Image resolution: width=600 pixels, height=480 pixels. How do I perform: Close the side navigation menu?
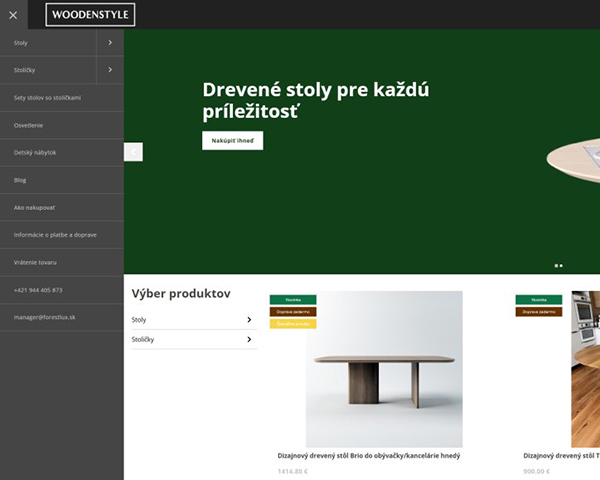coord(13,15)
